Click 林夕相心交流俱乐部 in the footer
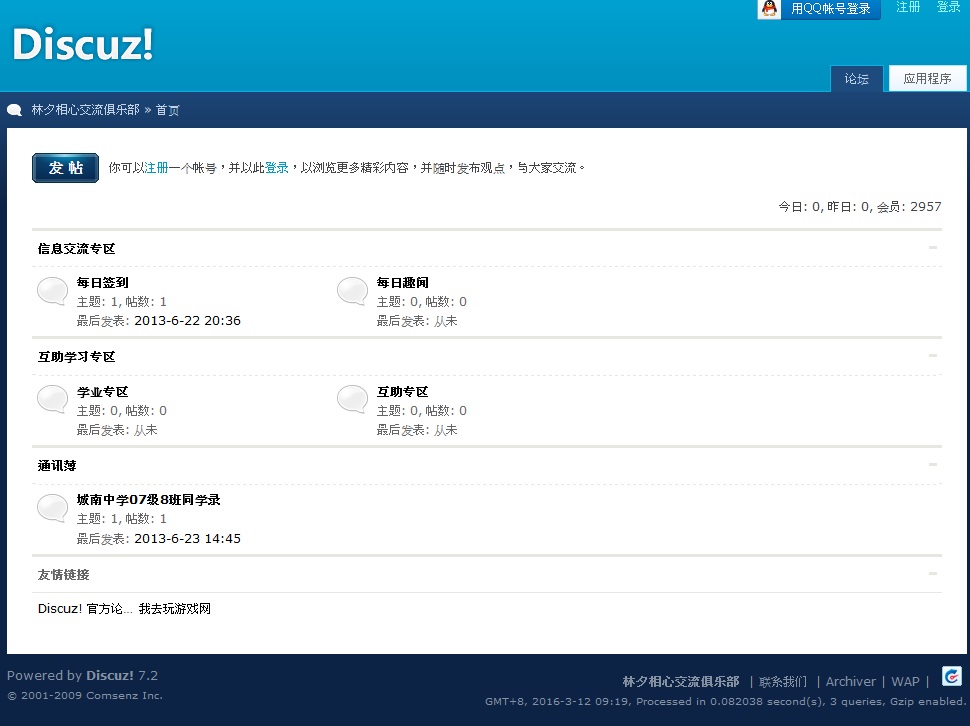 [681, 681]
